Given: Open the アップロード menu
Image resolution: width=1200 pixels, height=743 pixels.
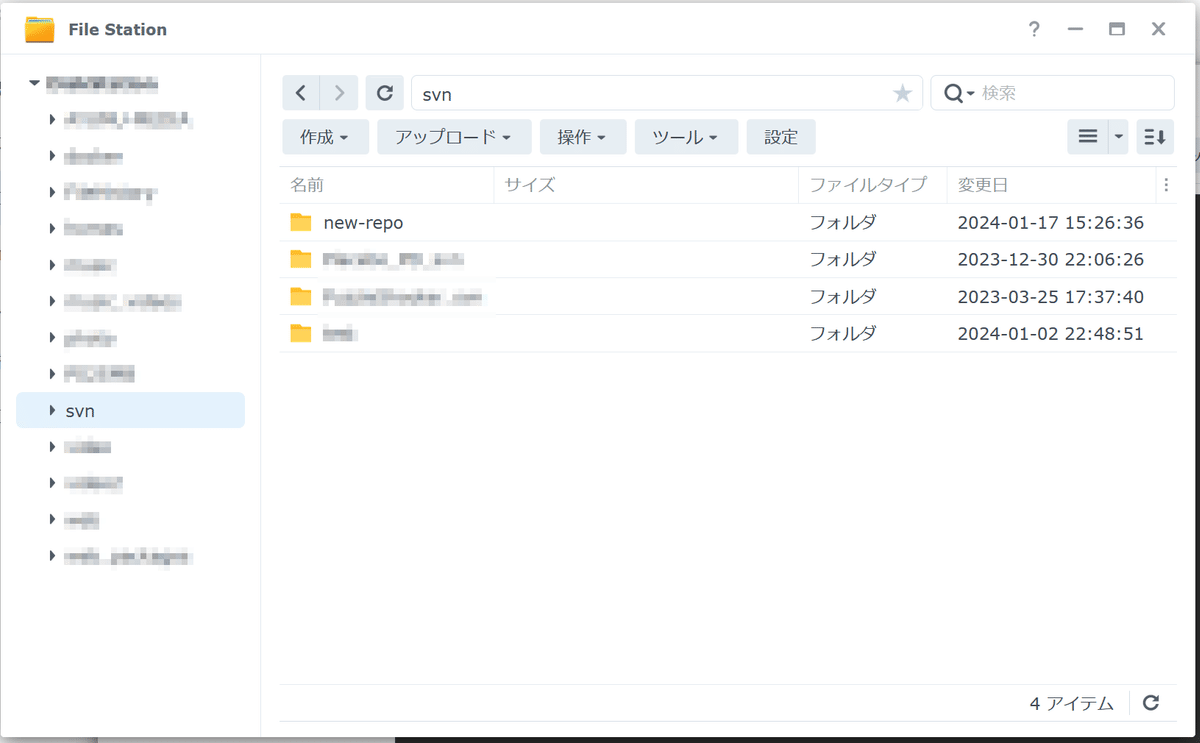Looking at the screenshot, I should (x=454, y=137).
